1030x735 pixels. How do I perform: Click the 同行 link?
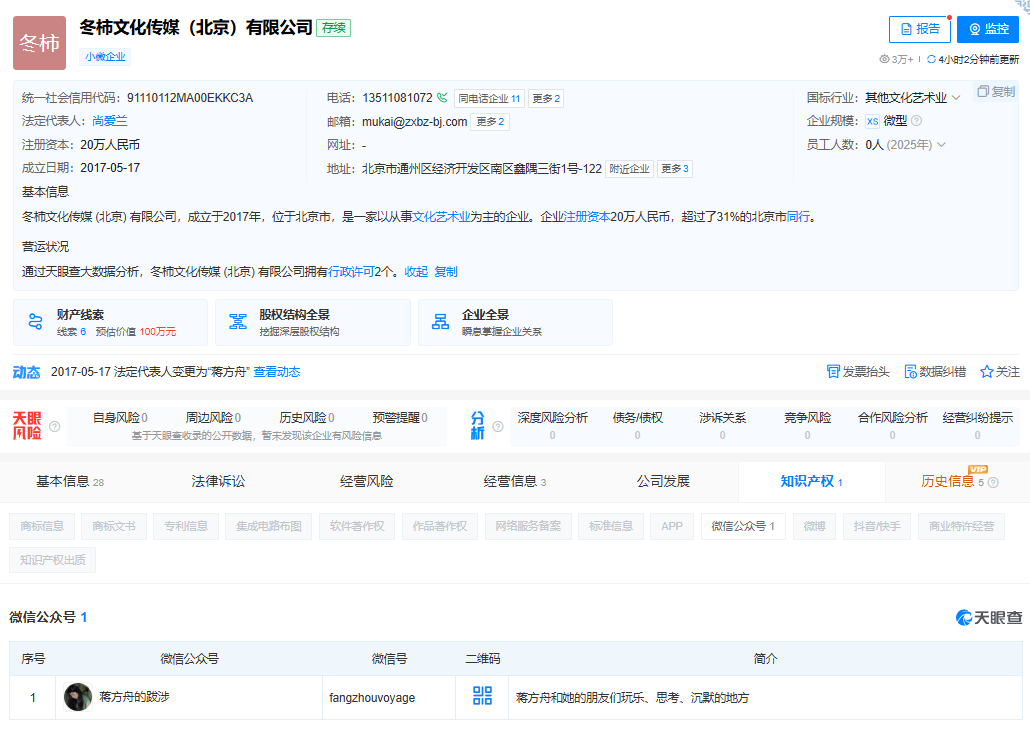(798, 217)
